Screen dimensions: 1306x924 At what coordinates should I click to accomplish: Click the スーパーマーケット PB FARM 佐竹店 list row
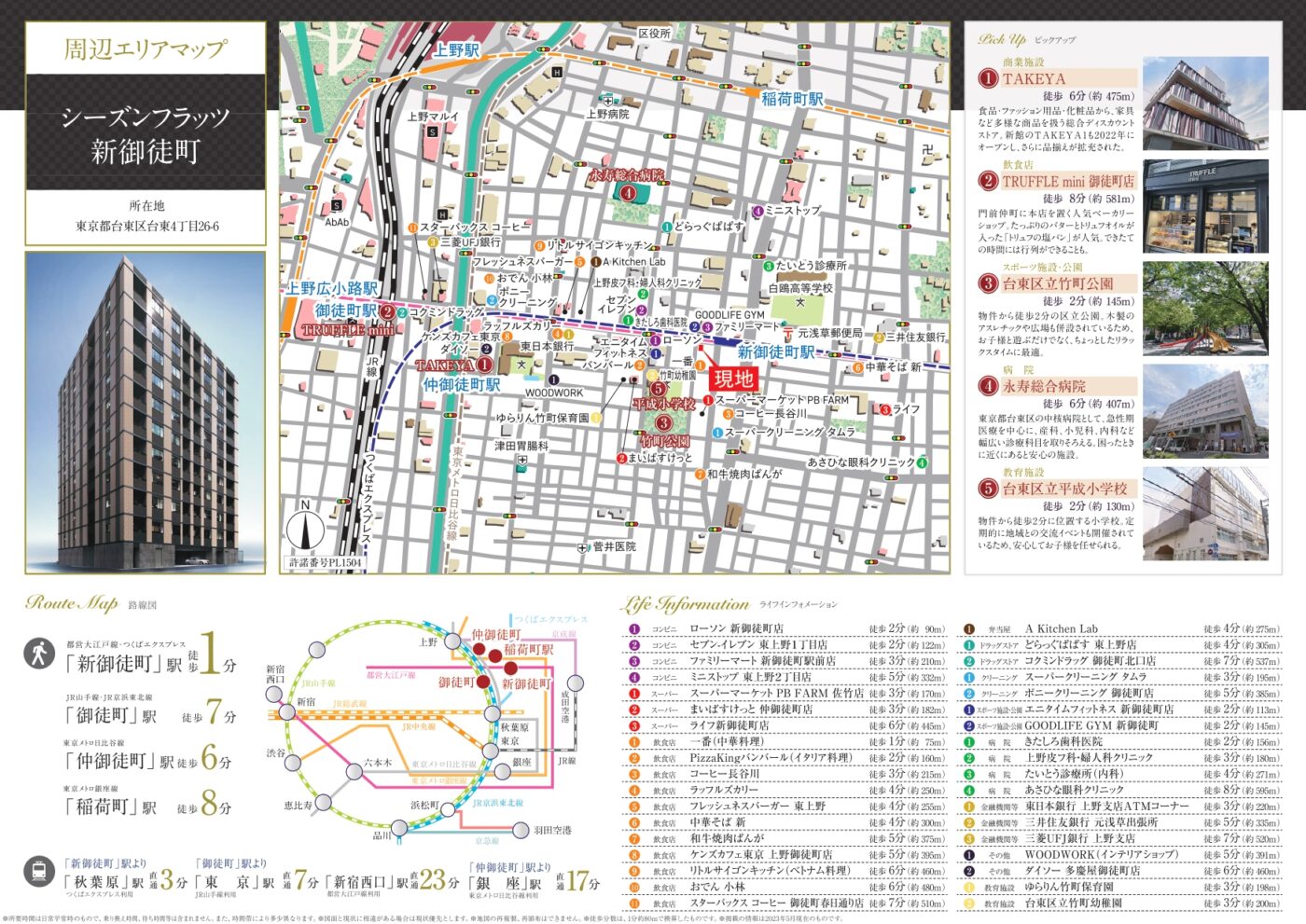(x=788, y=694)
